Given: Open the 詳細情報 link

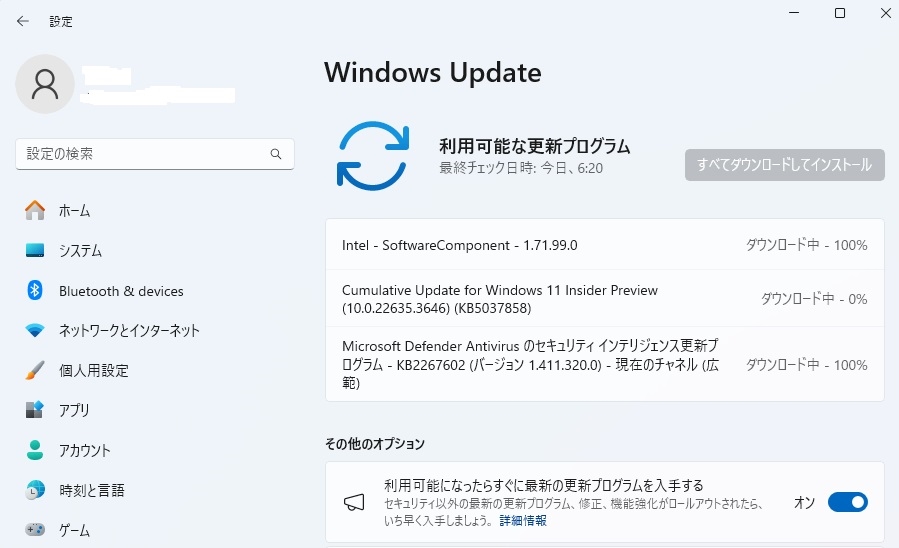Looking at the screenshot, I should 522,520.
